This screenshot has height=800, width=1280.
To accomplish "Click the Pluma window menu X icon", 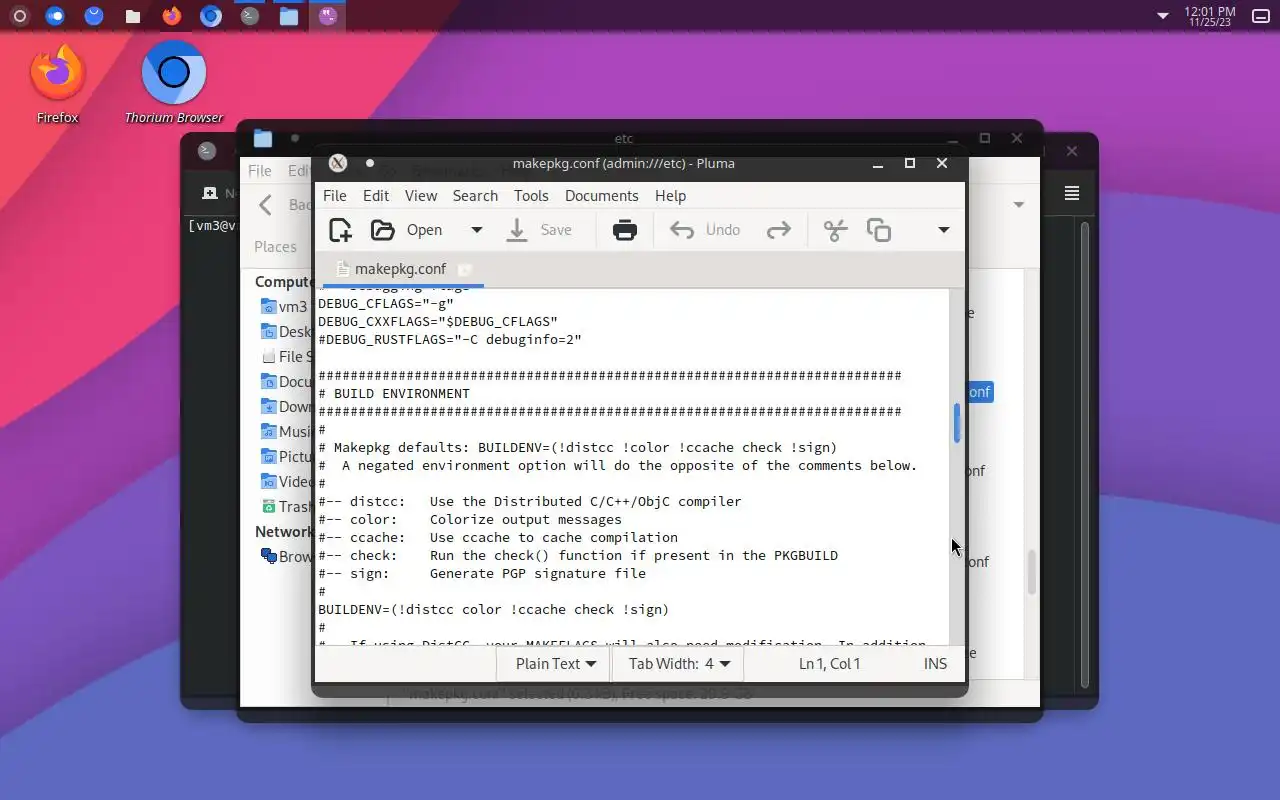I will click(338, 163).
